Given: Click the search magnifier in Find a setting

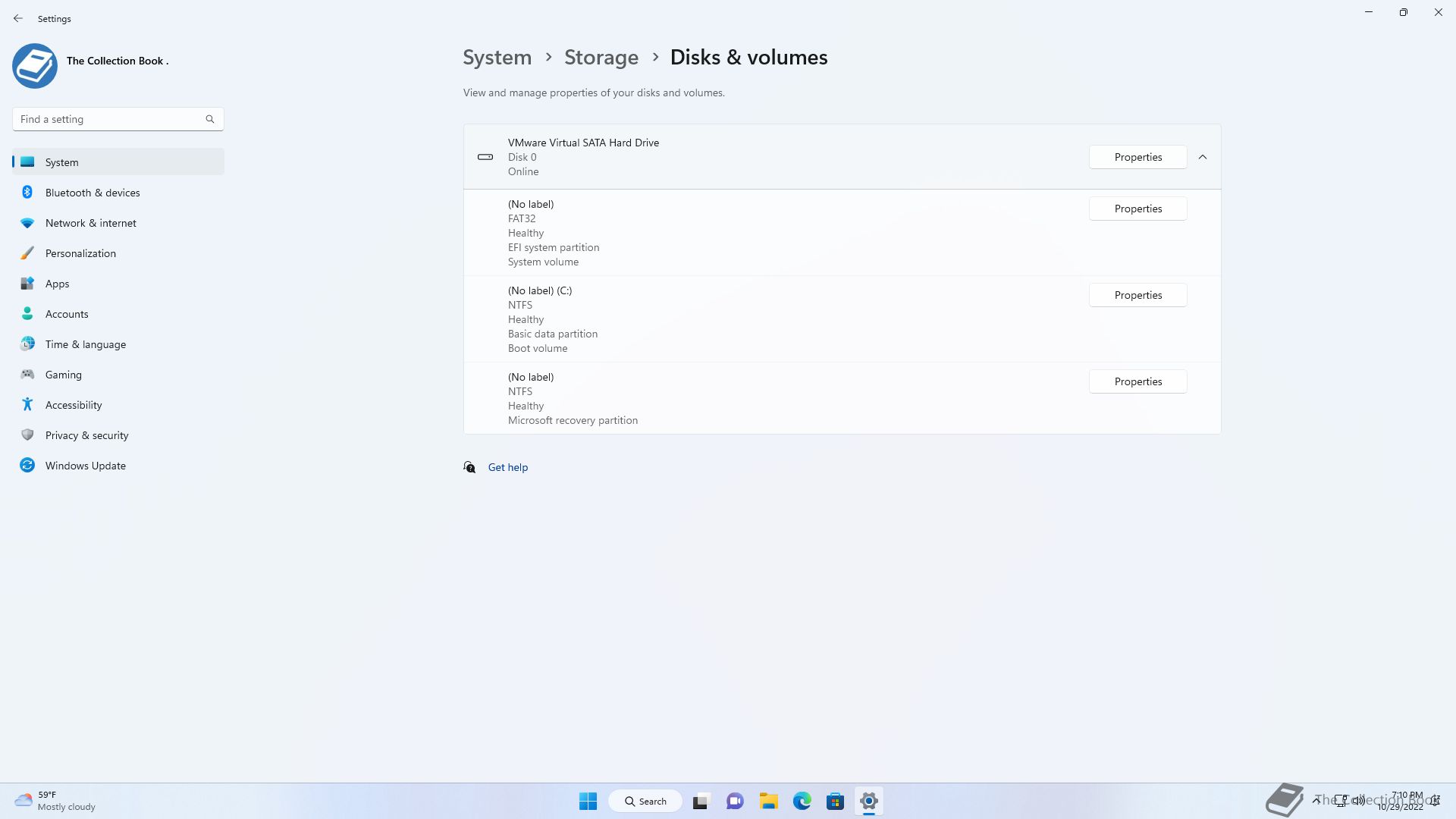Looking at the screenshot, I should tap(210, 119).
